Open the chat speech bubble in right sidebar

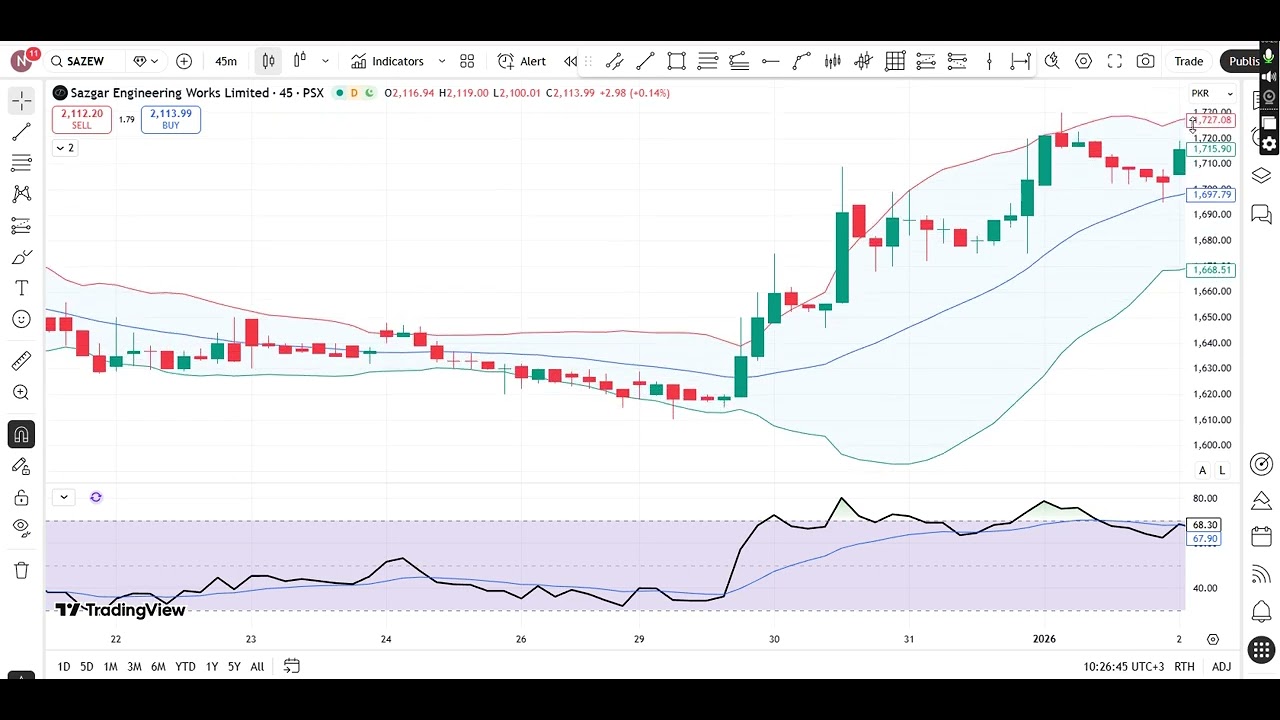point(1261,215)
